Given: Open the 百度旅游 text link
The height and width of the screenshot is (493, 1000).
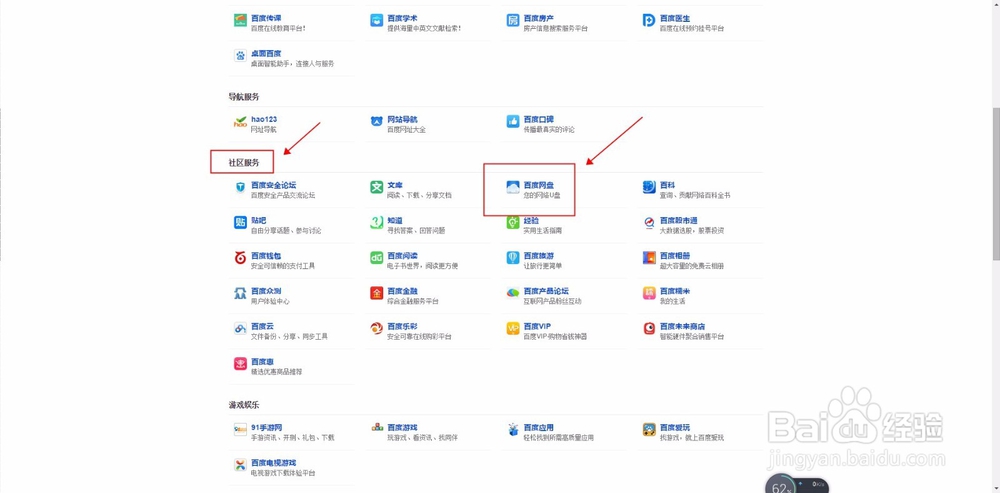Looking at the screenshot, I should (x=539, y=256).
